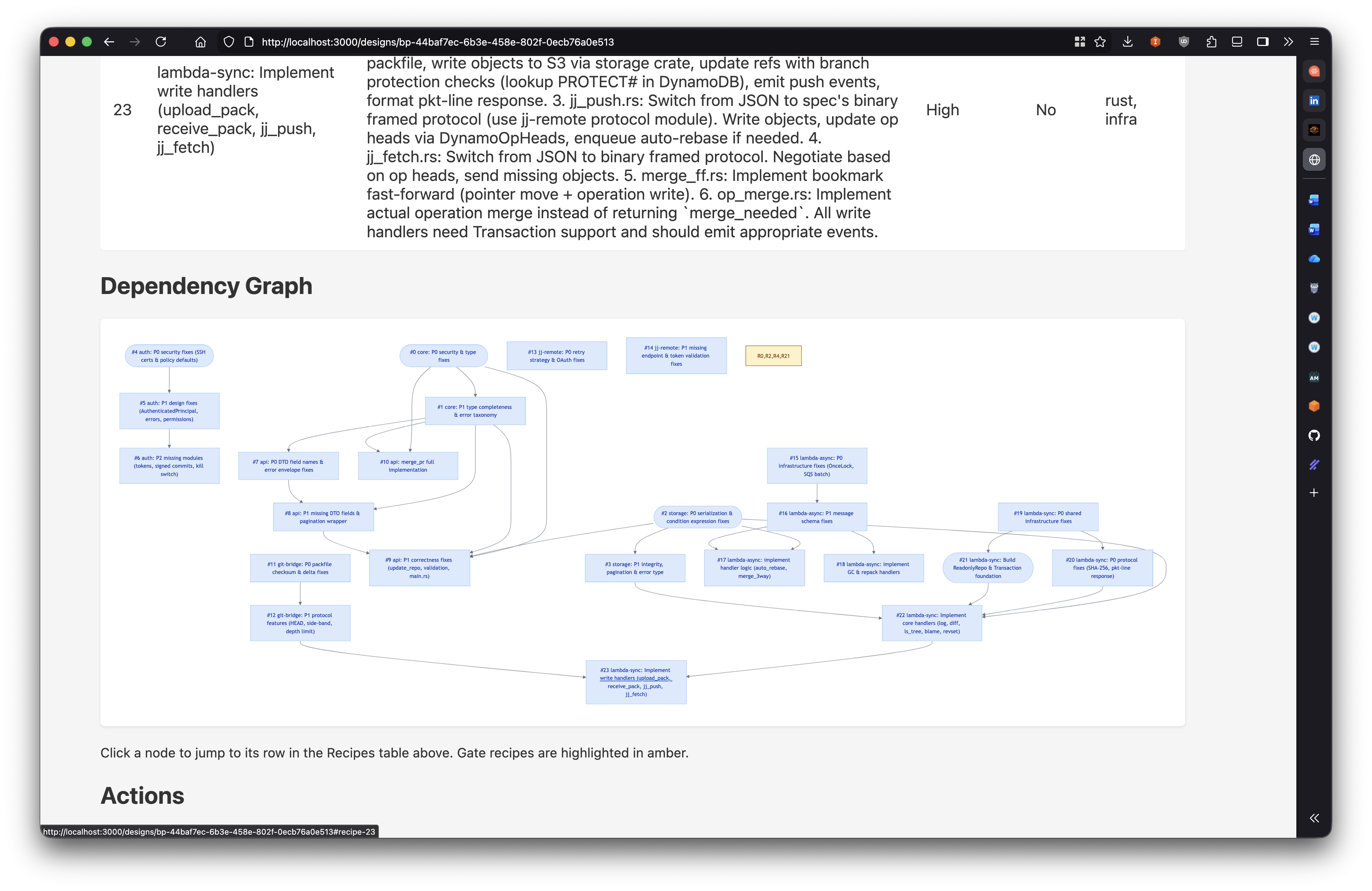The image size is (1372, 891).
Task: Click graph node #11 git-bridge P0 packfile checksum
Action: click(x=300, y=568)
